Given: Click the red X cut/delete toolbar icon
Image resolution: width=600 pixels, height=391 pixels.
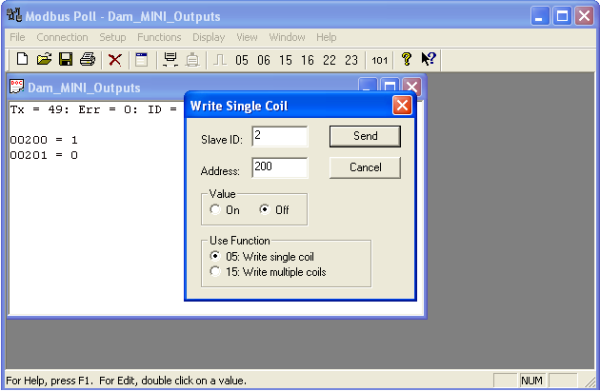Looking at the screenshot, I should click(x=114, y=60).
